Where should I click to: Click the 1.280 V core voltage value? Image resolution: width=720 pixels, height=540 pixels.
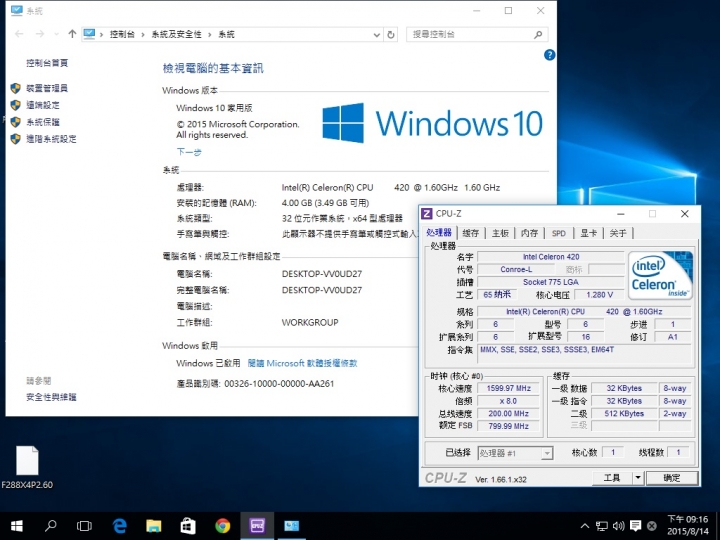coord(599,295)
